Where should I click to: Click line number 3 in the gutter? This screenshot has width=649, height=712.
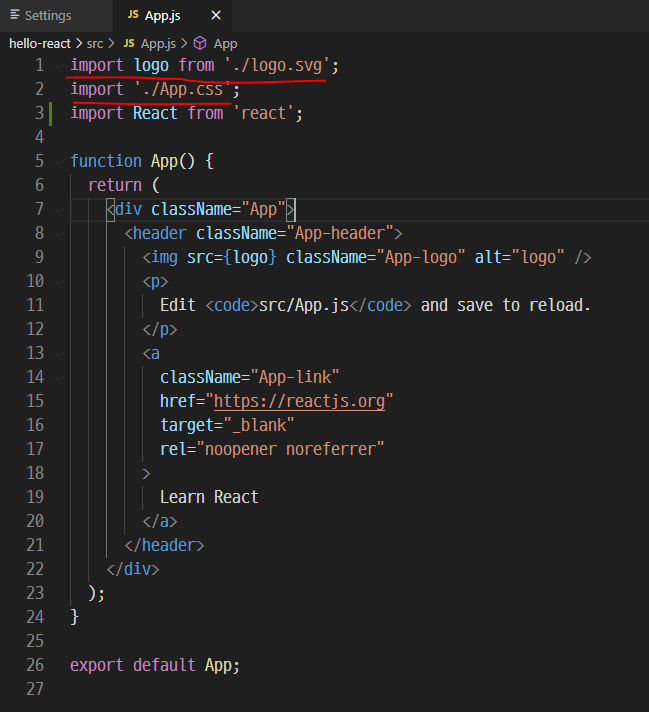tap(40, 113)
